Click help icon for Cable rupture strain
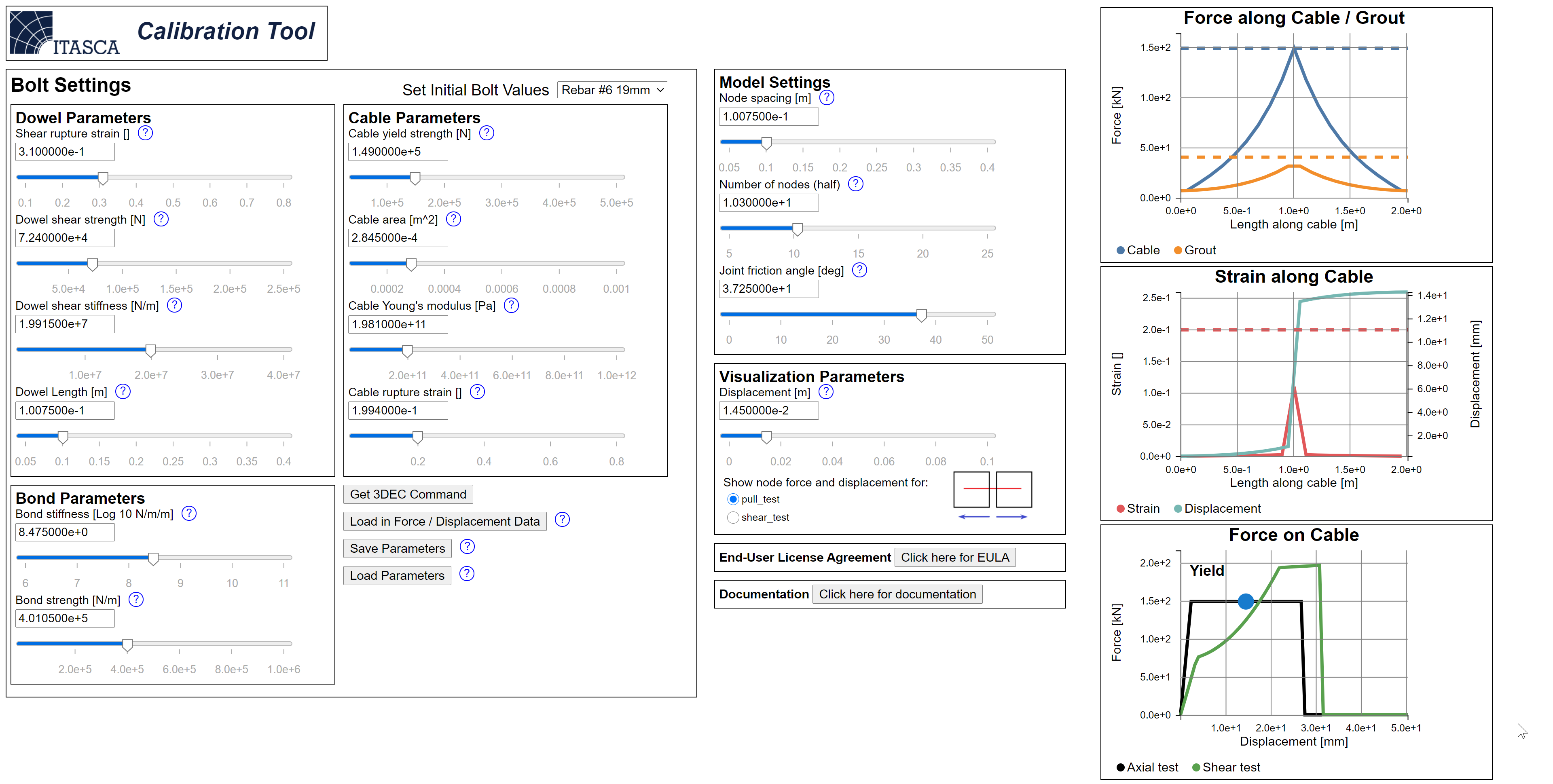This screenshot has width=1553, height=784. 478,392
